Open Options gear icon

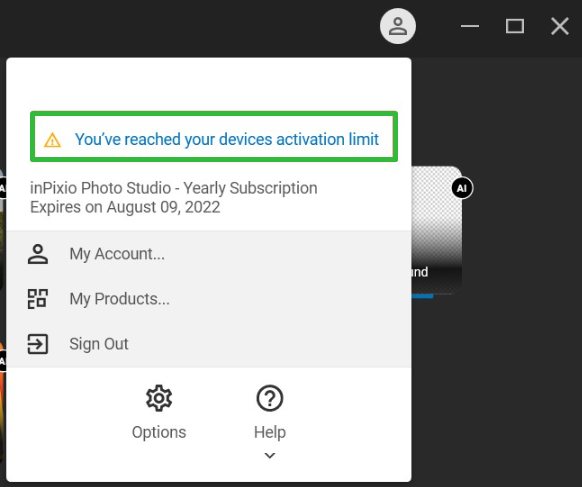(159, 398)
